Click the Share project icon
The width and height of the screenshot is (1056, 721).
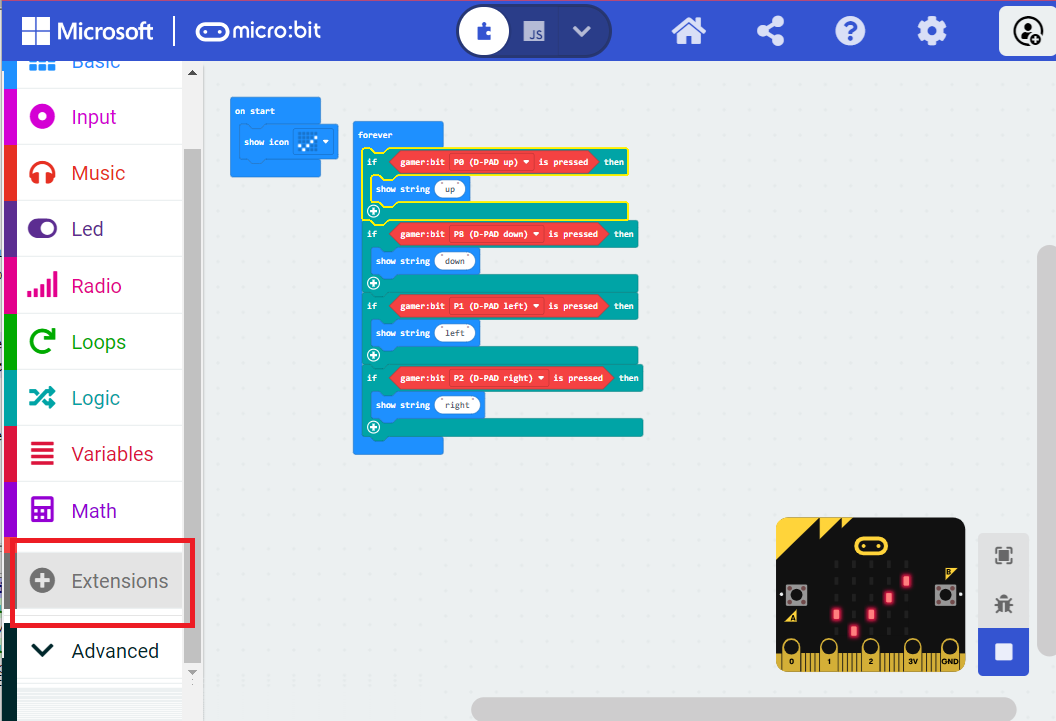(770, 31)
